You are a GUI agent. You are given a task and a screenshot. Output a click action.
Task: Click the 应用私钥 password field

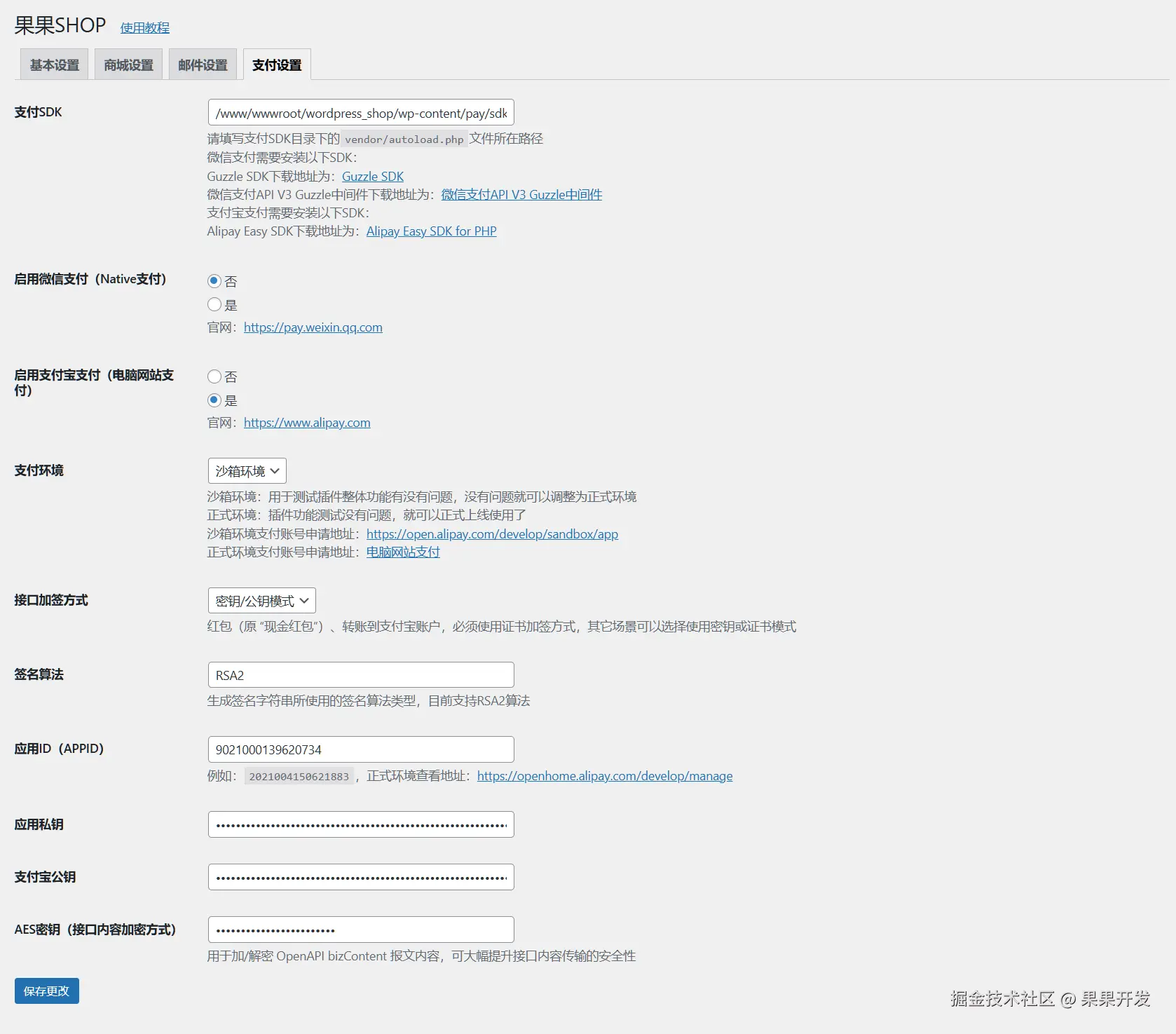(x=360, y=824)
